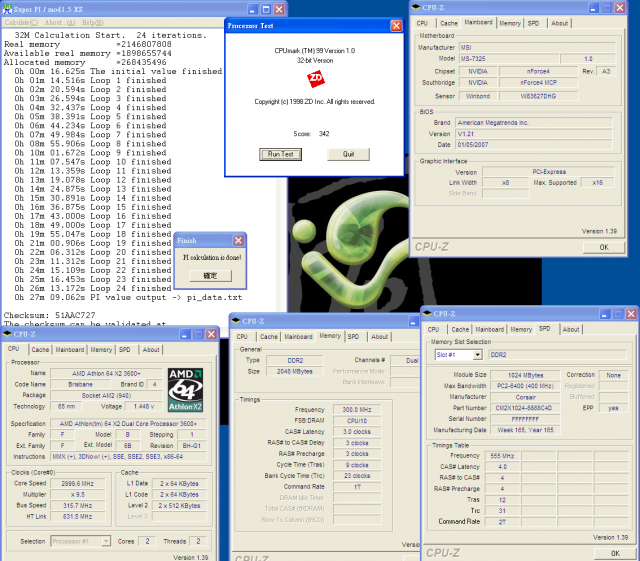Viewport: 640px width, 561px height.
Task: Click the Threads count field in CPU window
Action: click(198, 541)
